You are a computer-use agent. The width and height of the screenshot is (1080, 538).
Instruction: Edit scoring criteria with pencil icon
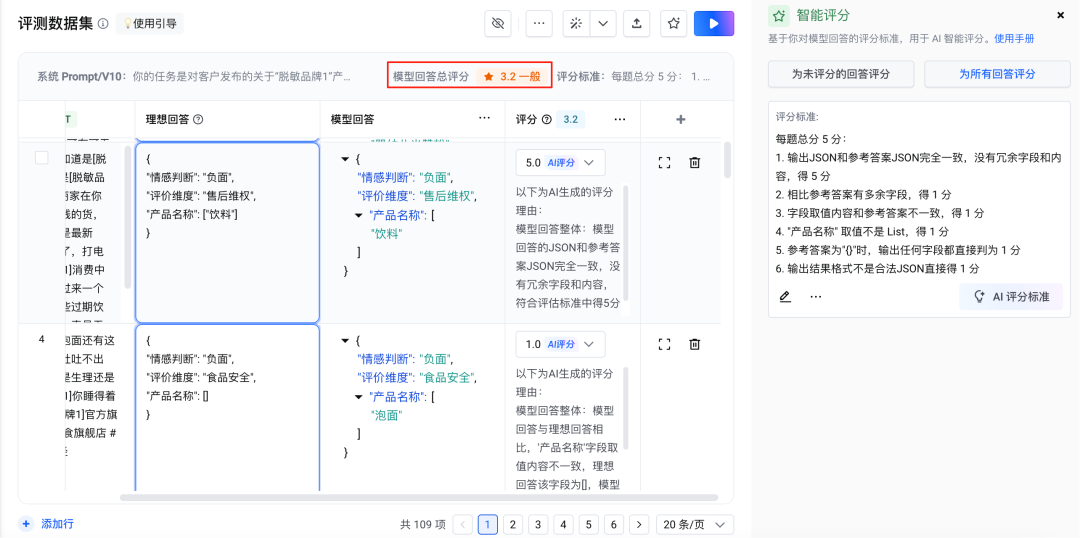point(785,296)
